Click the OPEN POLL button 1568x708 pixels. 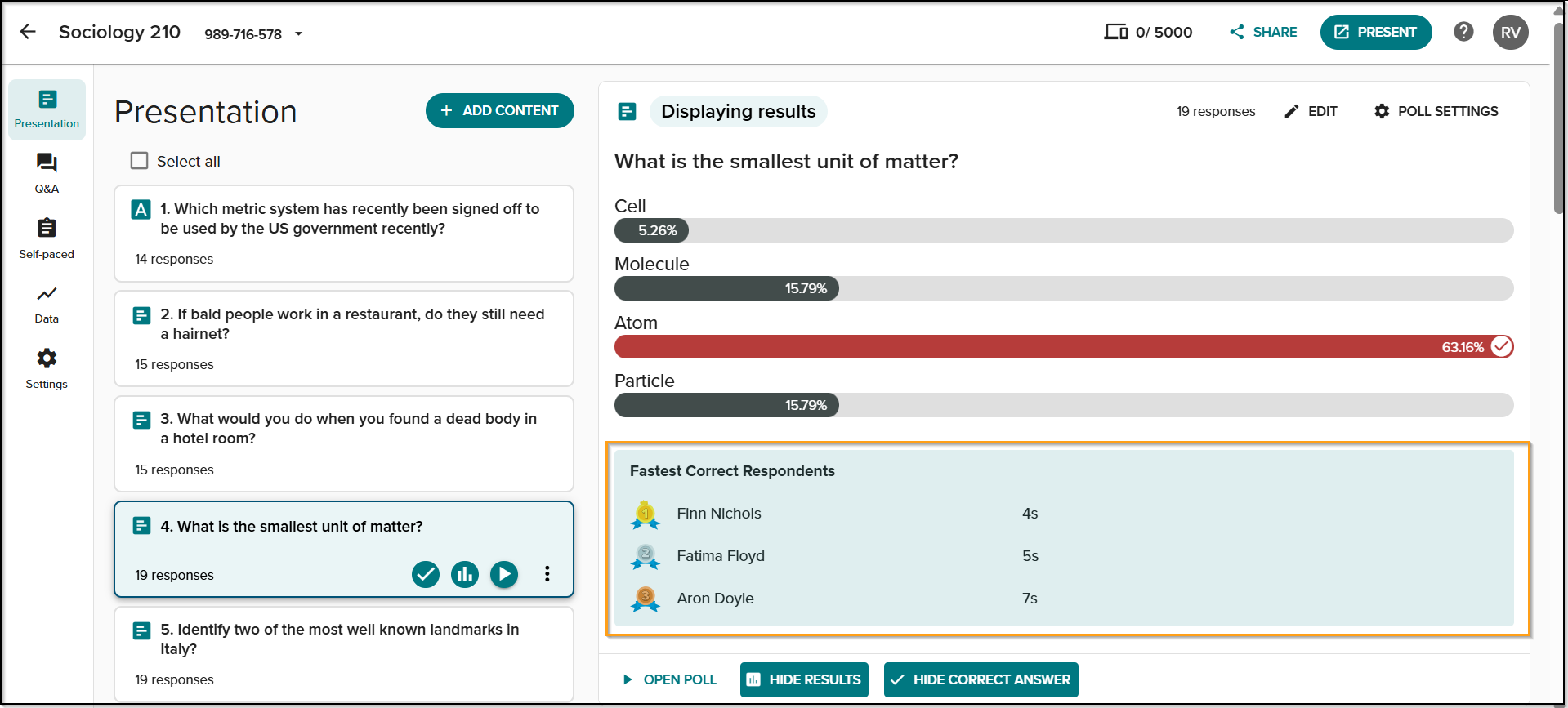(669, 679)
